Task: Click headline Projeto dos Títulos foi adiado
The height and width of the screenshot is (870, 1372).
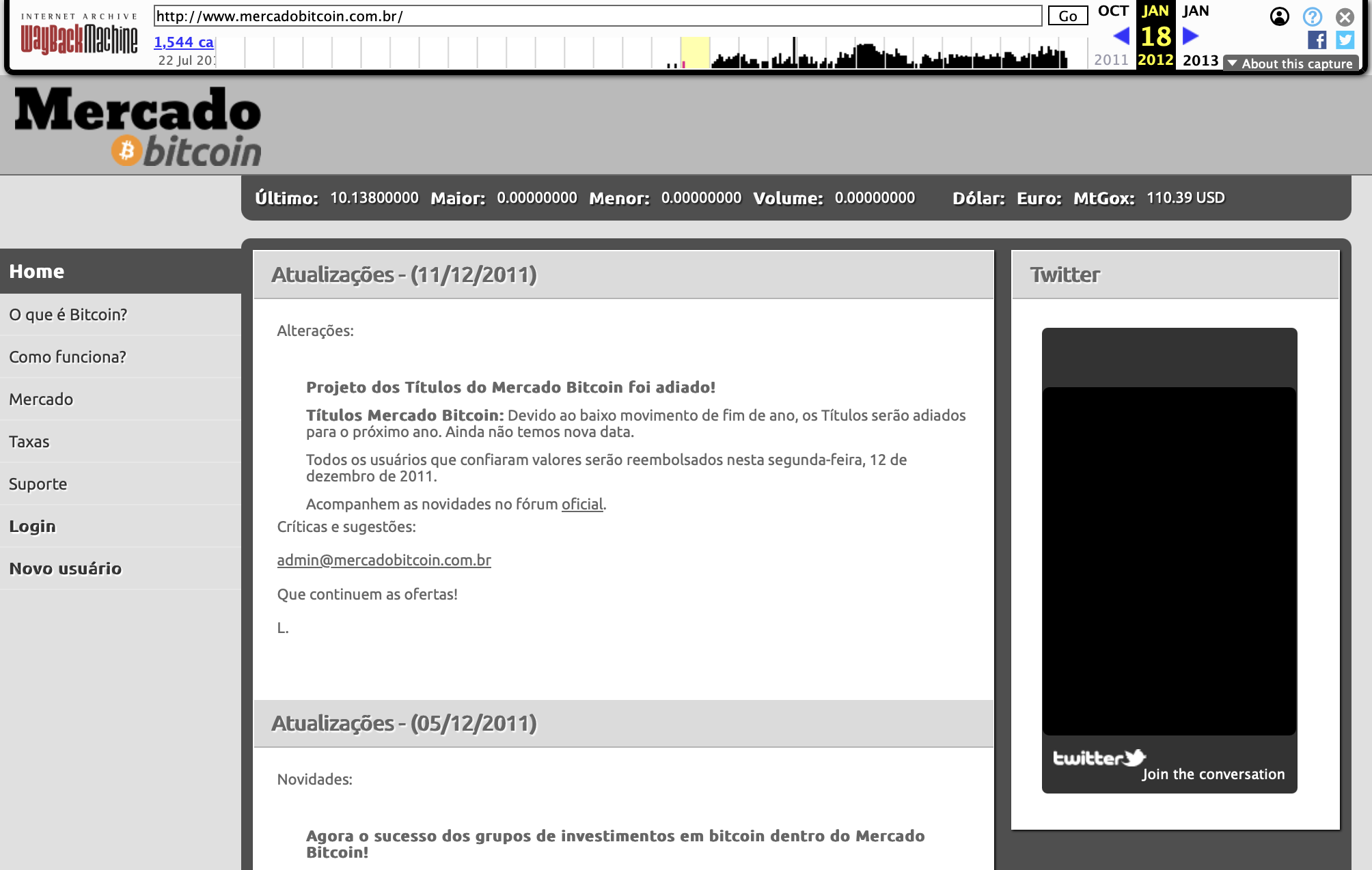Action: 510,387
